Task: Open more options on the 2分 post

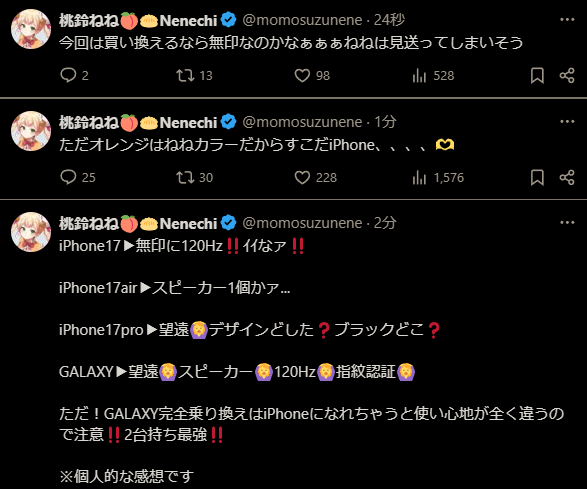Action: (x=567, y=222)
